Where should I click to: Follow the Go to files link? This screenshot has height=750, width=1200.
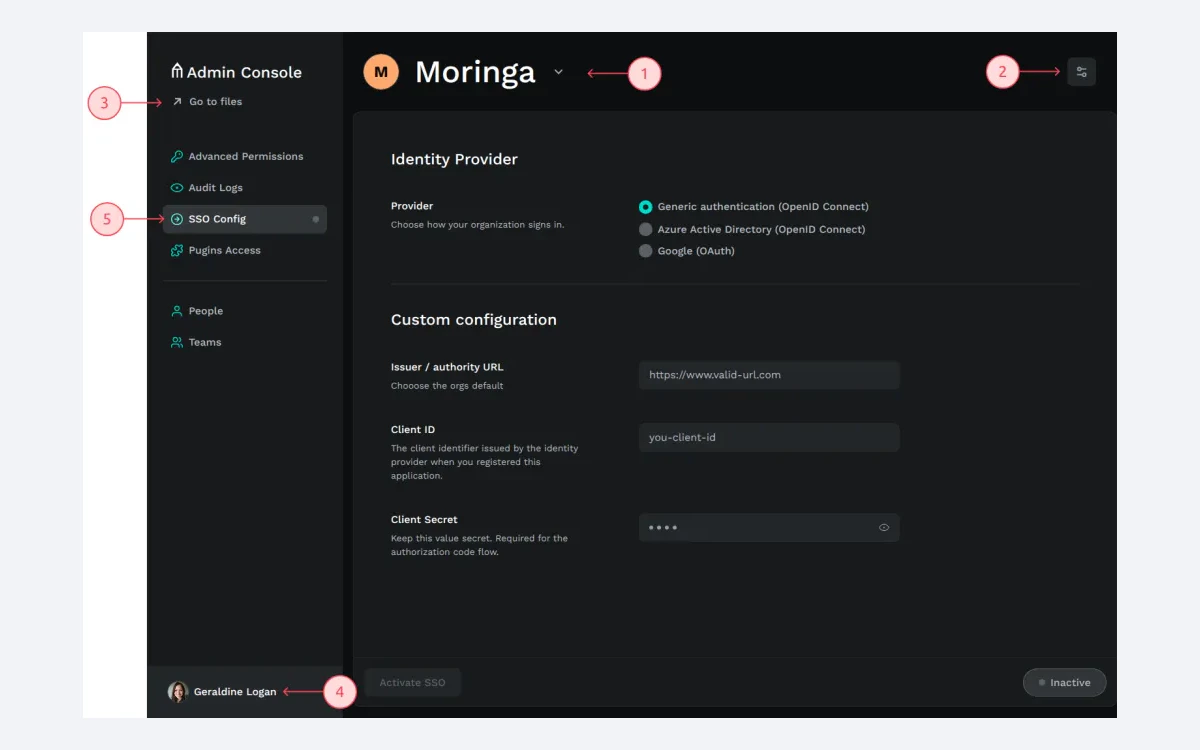(215, 101)
